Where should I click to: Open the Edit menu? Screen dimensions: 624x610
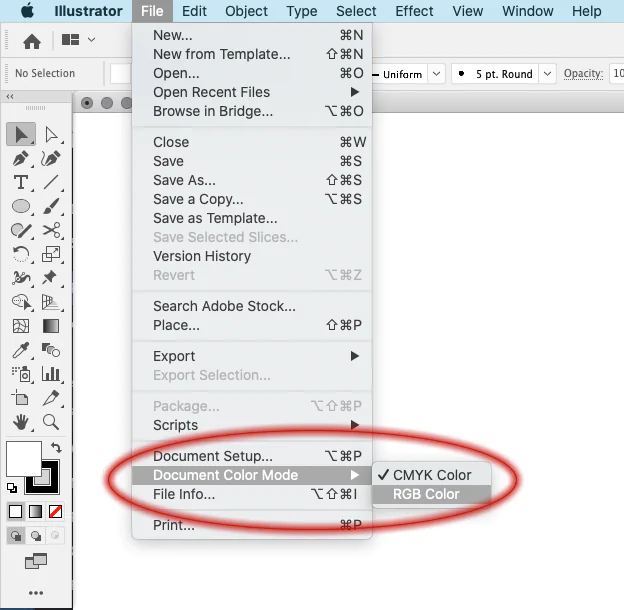[x=194, y=11]
